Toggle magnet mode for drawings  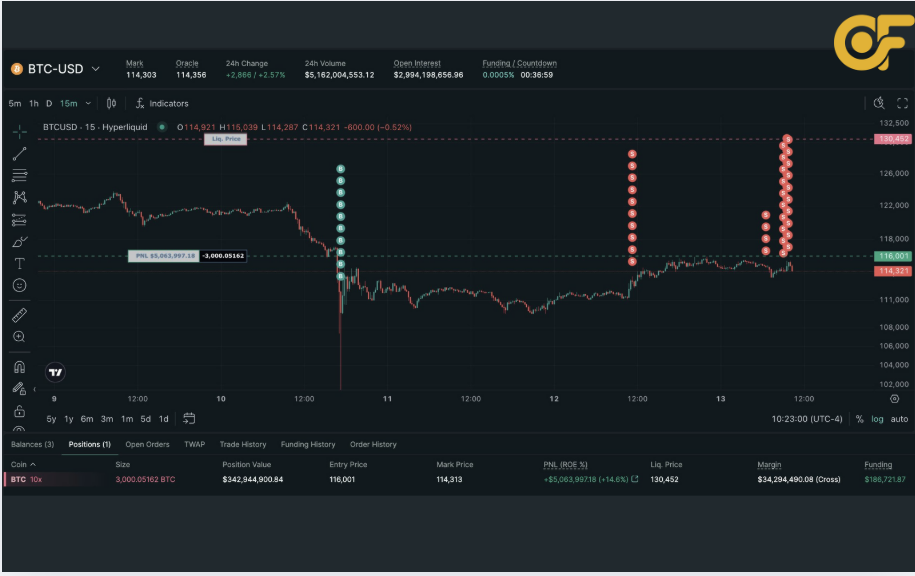coord(19,367)
